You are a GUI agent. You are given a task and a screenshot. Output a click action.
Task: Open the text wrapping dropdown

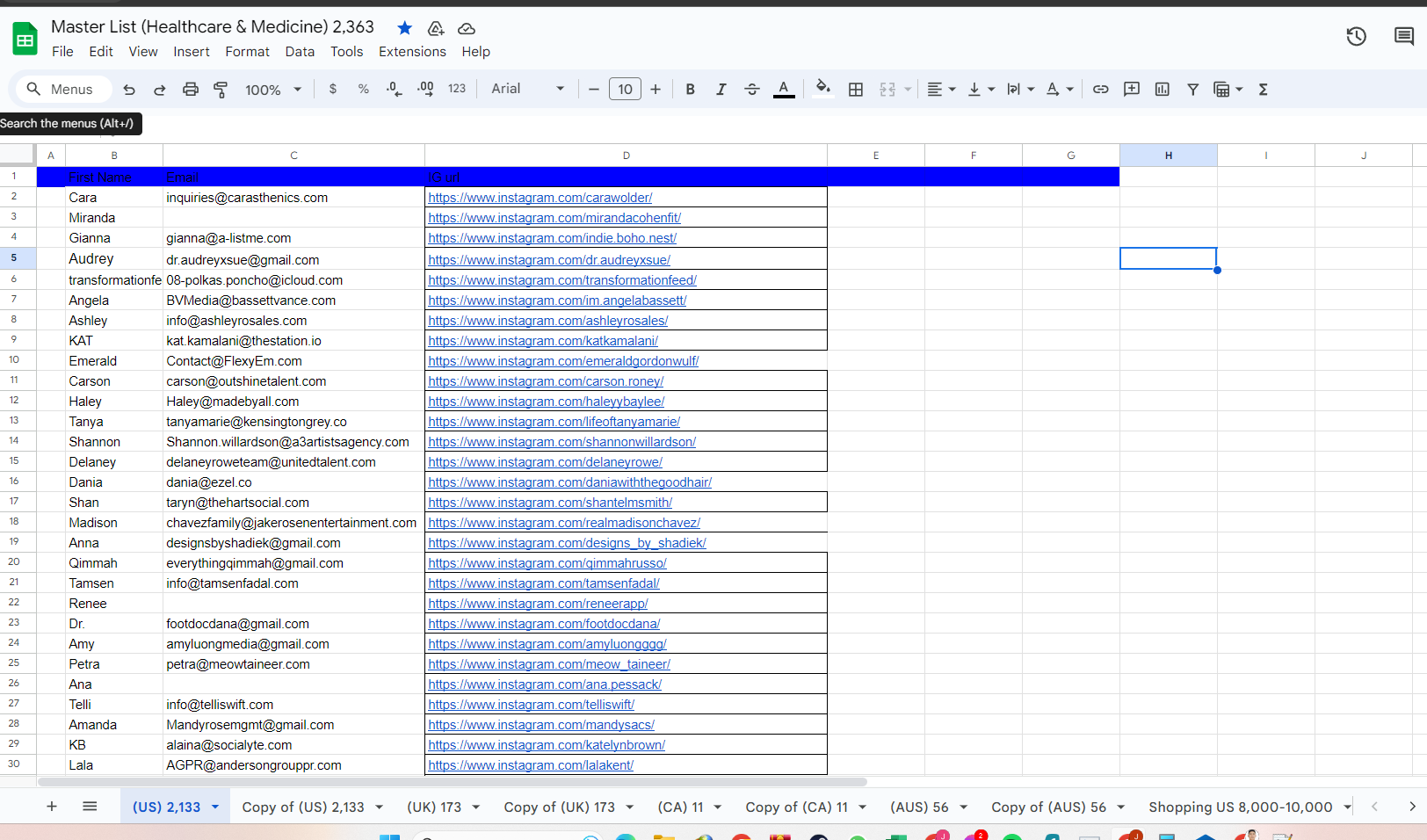click(x=1020, y=90)
